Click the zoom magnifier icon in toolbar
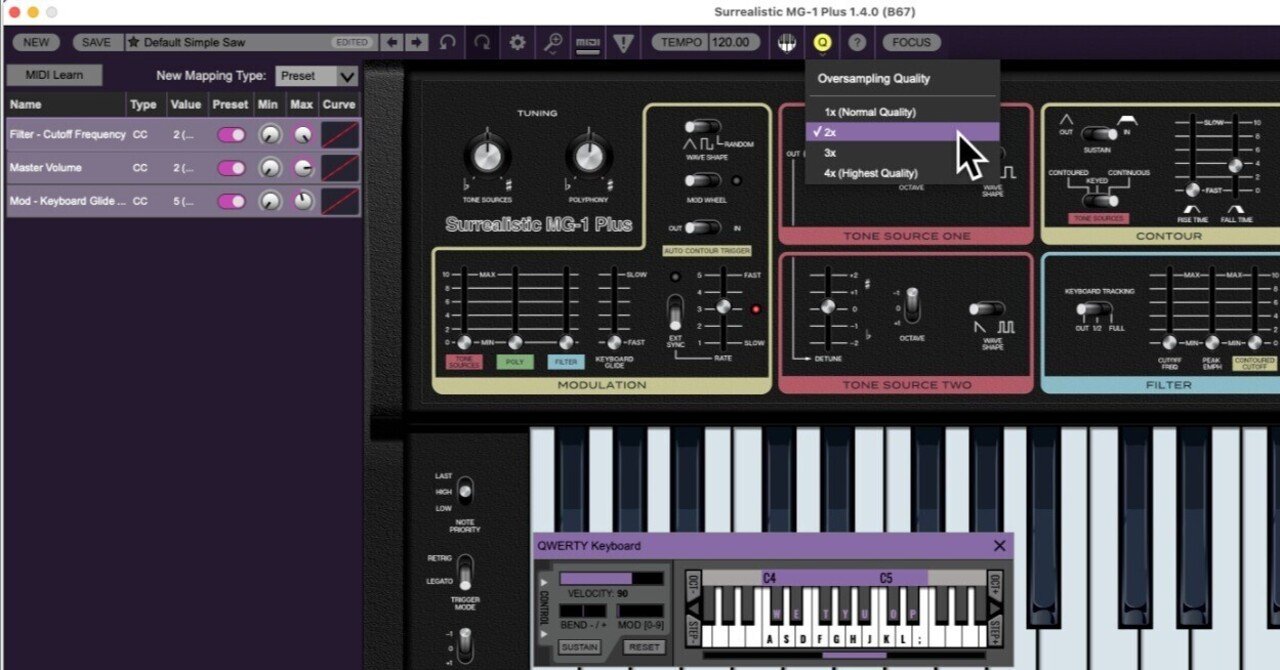This screenshot has height=670, width=1280. (x=553, y=42)
